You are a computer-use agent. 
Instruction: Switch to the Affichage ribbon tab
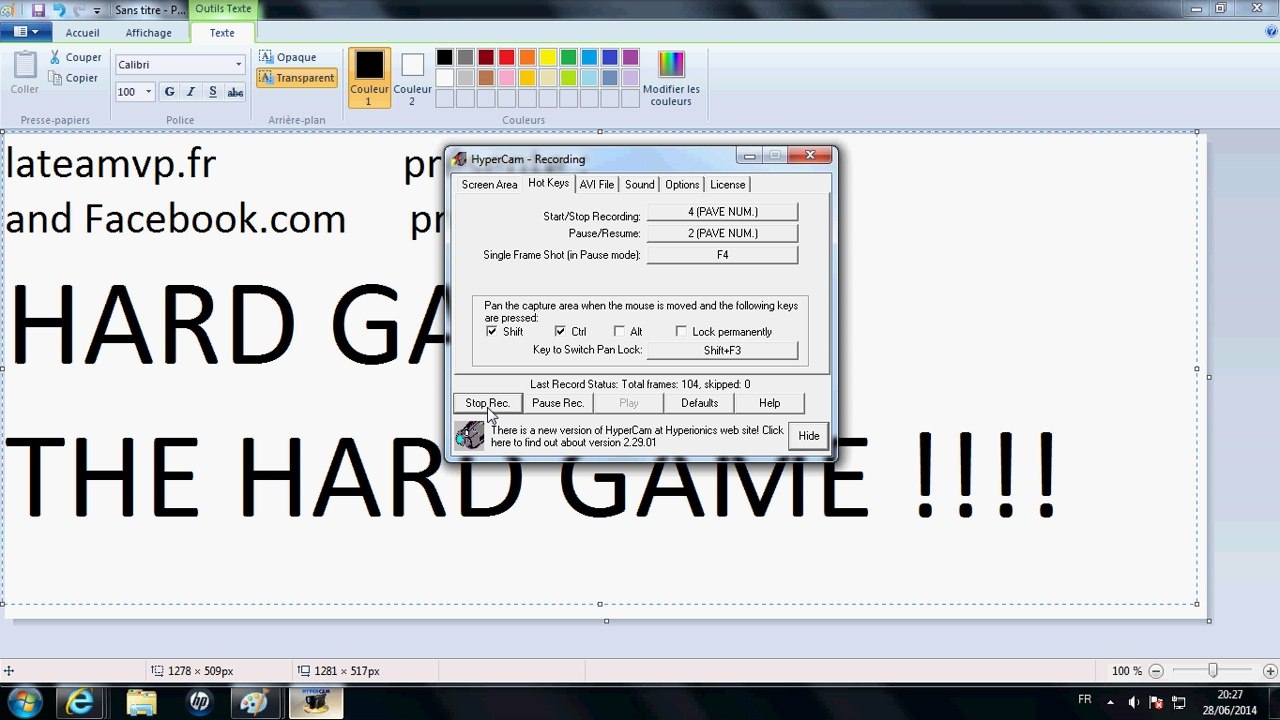(149, 33)
